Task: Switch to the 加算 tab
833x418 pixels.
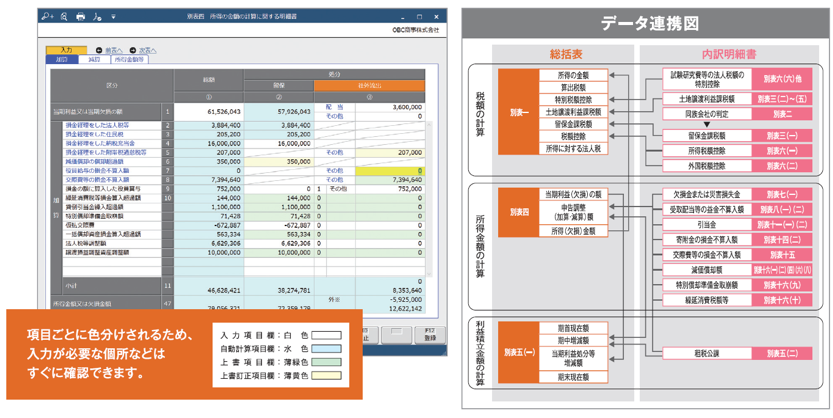Action: pos(62,59)
